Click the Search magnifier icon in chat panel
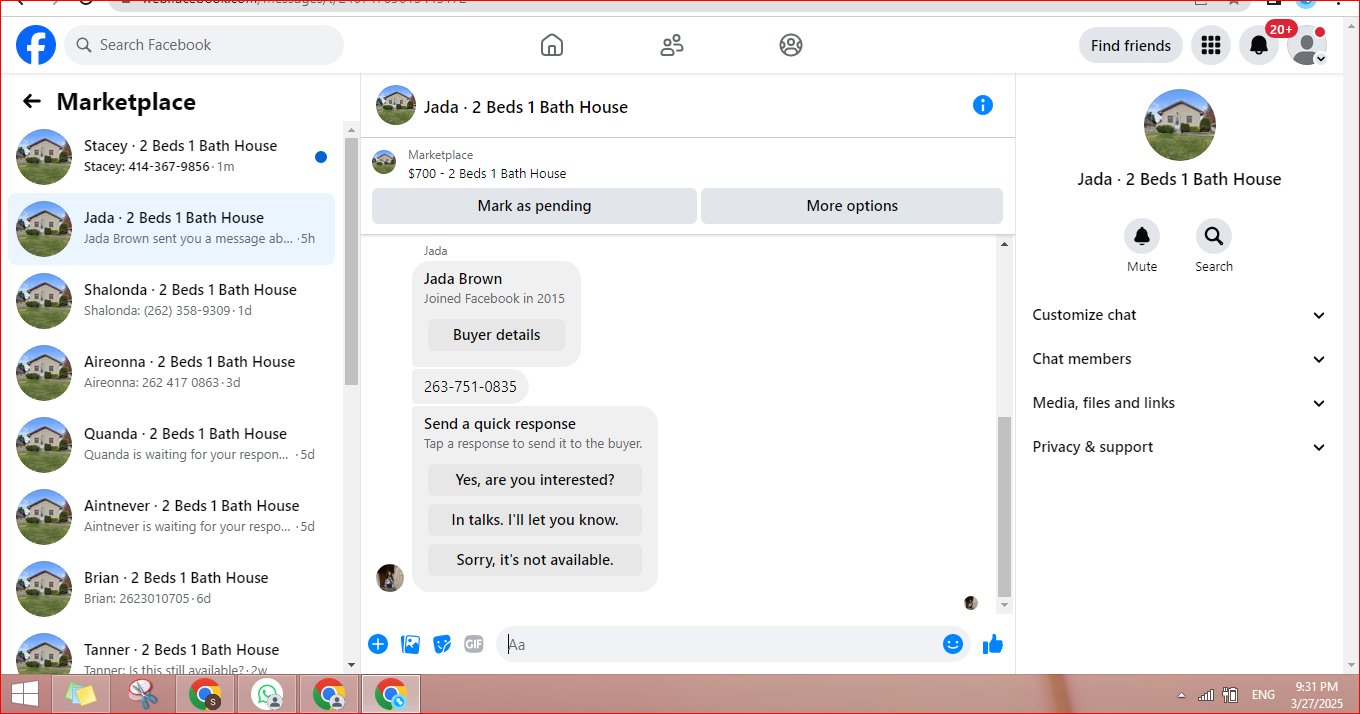This screenshot has height=714, width=1360. (1214, 236)
